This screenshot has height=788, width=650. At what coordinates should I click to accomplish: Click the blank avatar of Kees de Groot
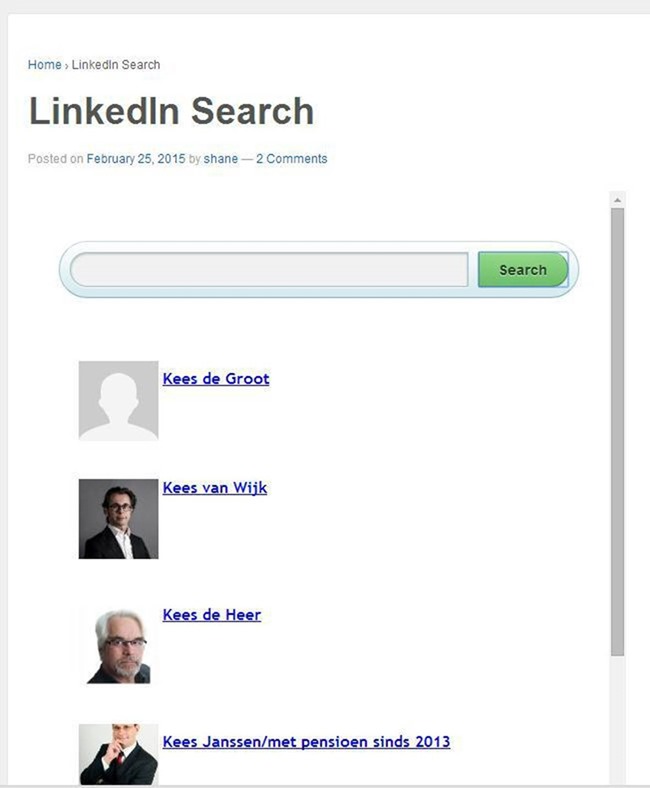(119, 401)
